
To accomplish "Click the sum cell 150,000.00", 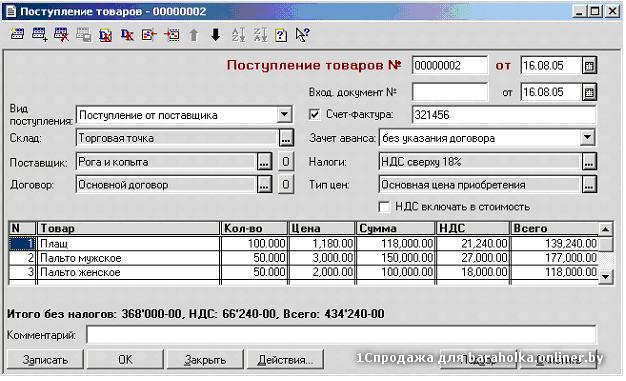I will (396, 258).
